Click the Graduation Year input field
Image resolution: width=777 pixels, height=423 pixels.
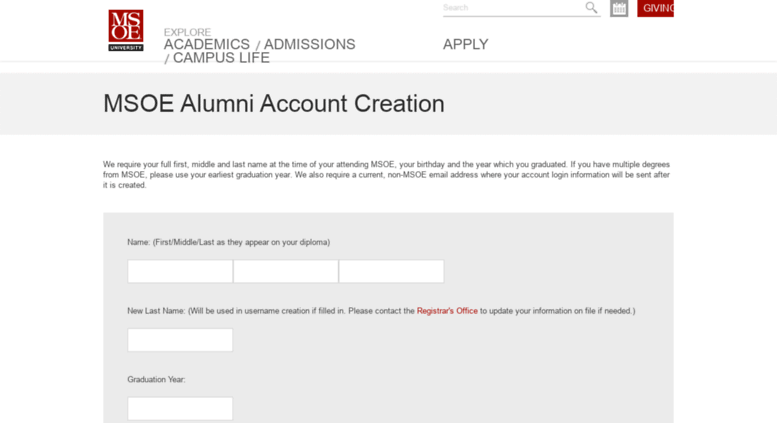pos(180,409)
